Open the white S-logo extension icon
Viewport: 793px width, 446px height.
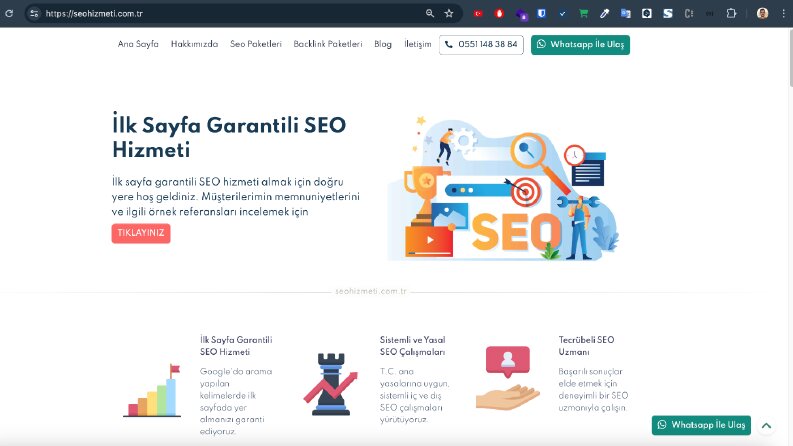(668, 14)
